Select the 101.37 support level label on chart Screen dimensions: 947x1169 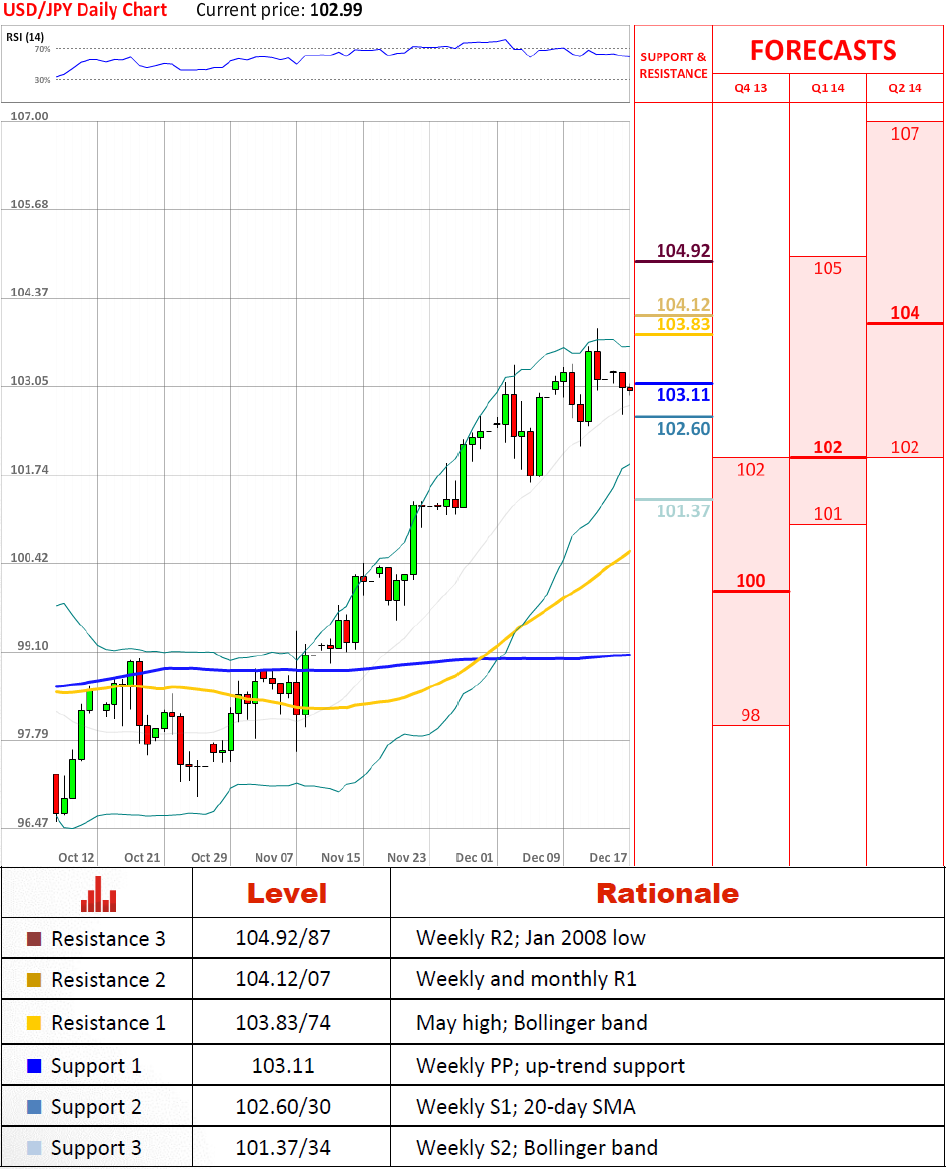pyautogui.click(x=684, y=511)
